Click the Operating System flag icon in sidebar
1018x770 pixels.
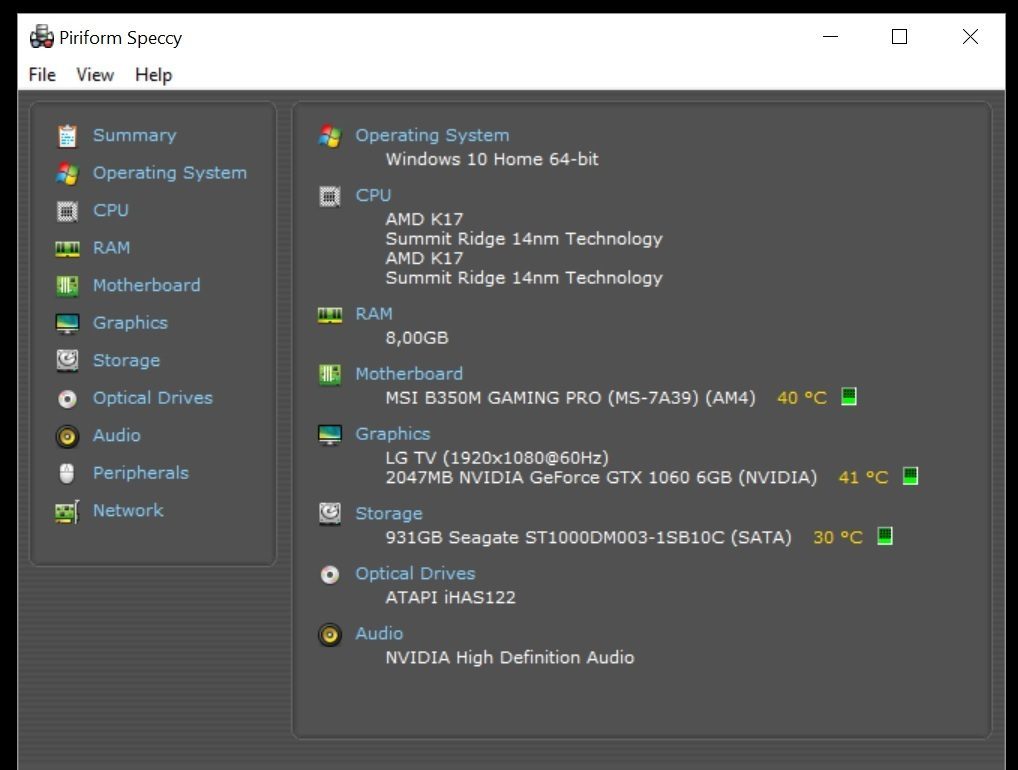point(67,173)
